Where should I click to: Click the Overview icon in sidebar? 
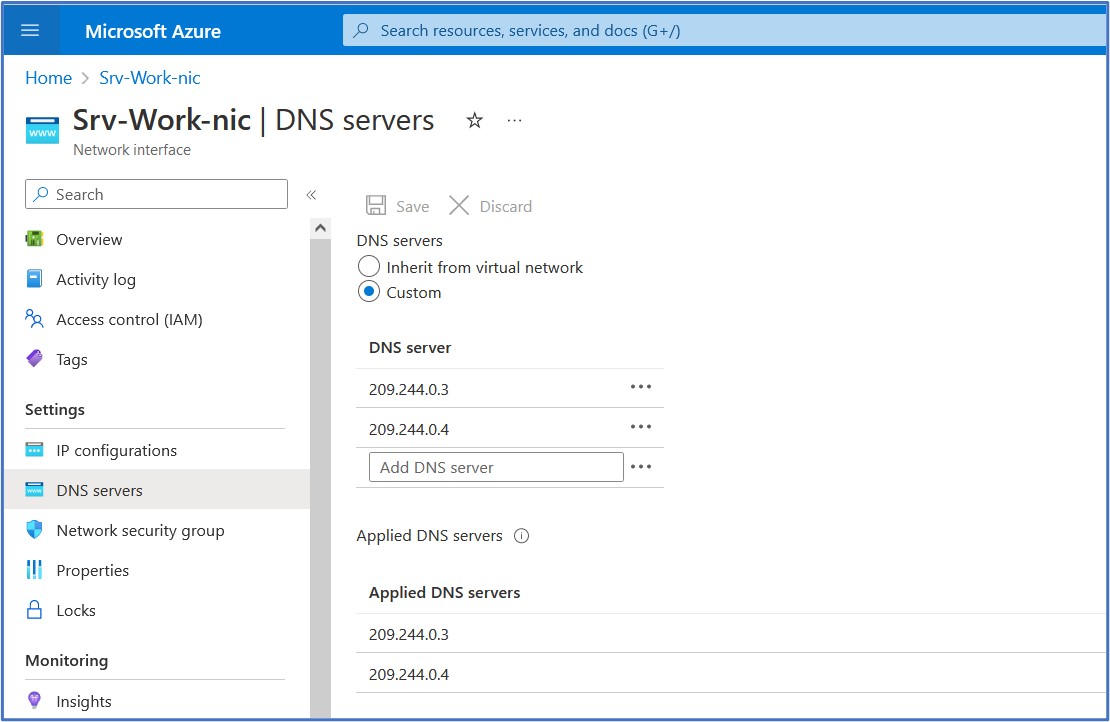[x=35, y=240]
